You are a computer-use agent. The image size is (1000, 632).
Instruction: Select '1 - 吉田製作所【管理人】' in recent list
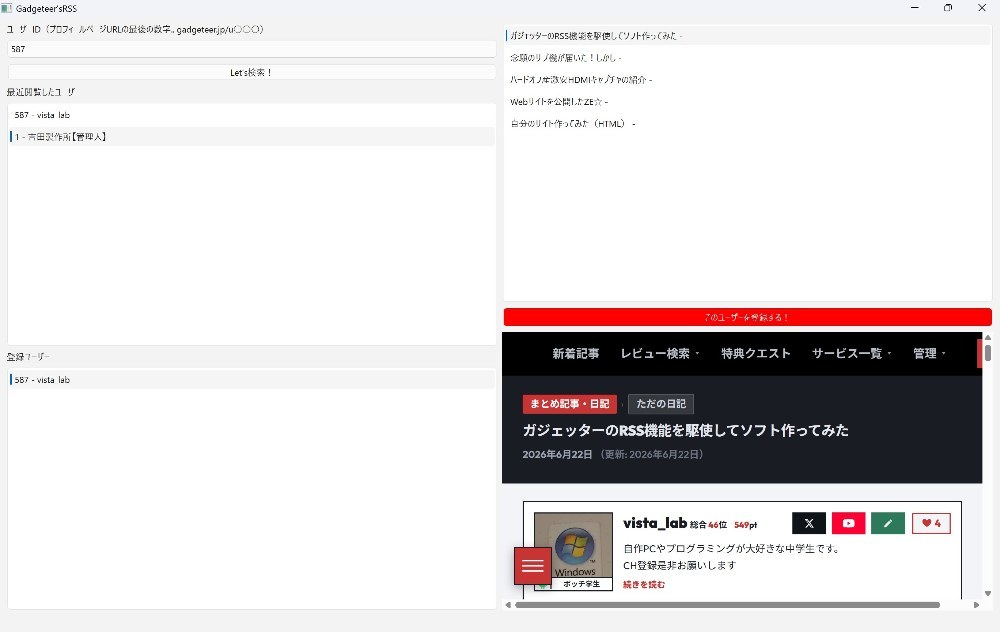point(251,136)
